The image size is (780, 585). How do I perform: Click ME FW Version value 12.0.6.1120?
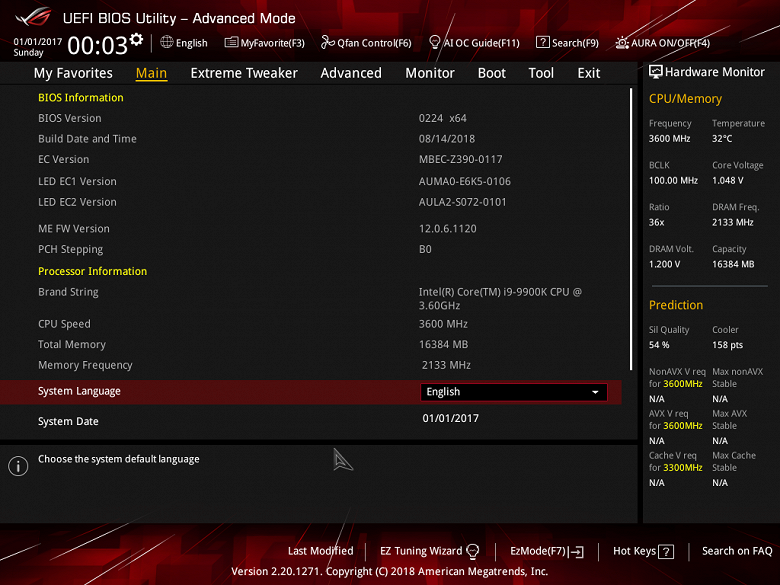point(447,229)
